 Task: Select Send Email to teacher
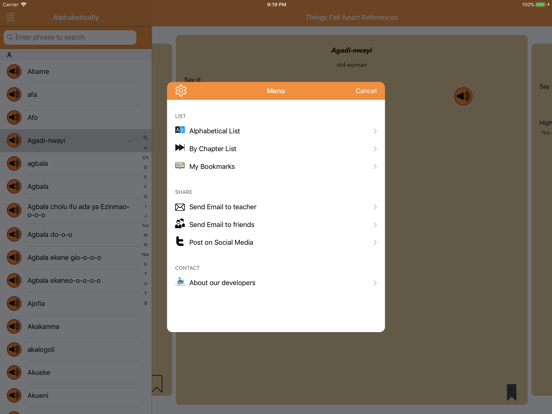coord(276,207)
